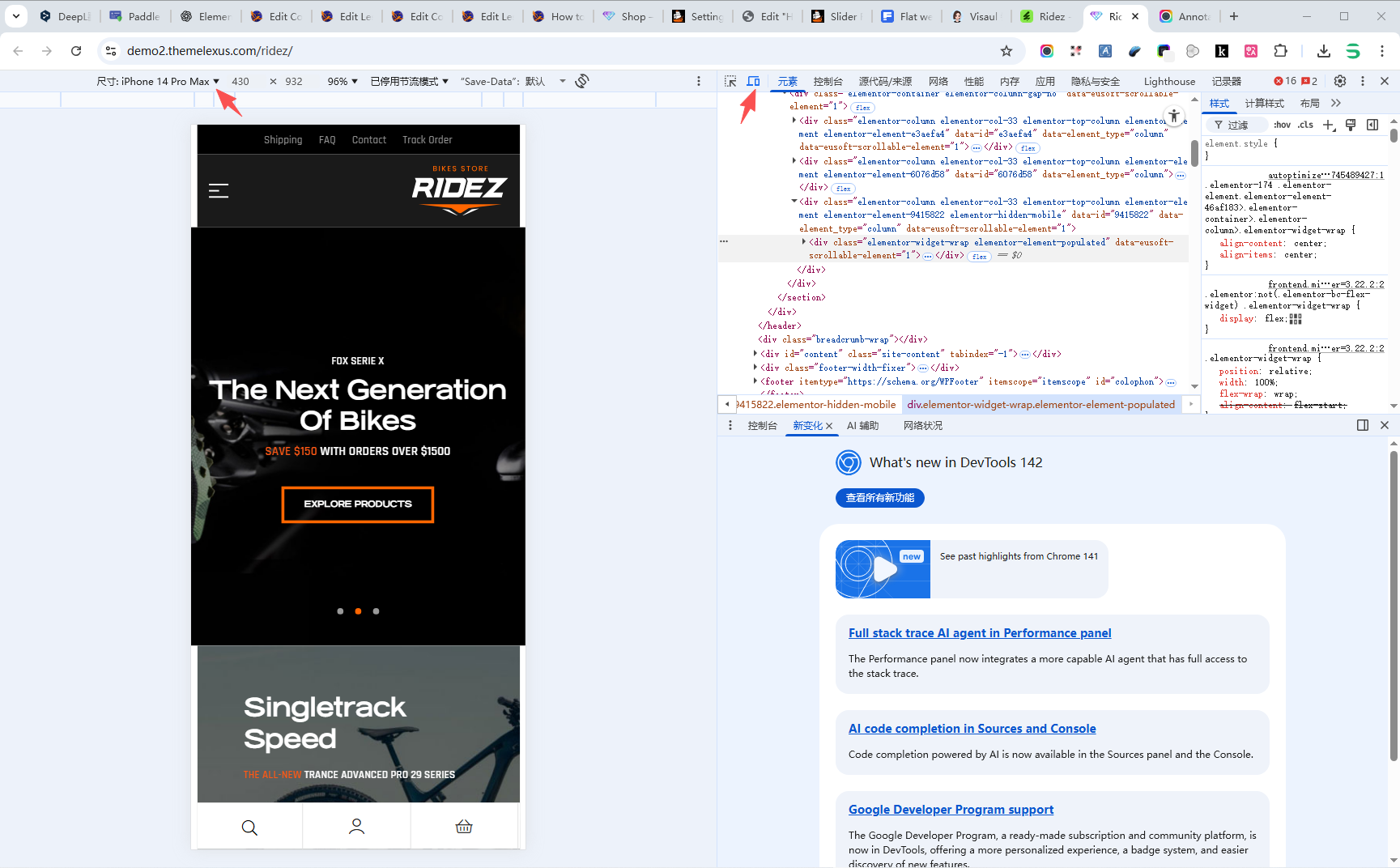This screenshot has width=1400, height=868.
Task: Activate the inspect element picker icon
Action: (730, 81)
